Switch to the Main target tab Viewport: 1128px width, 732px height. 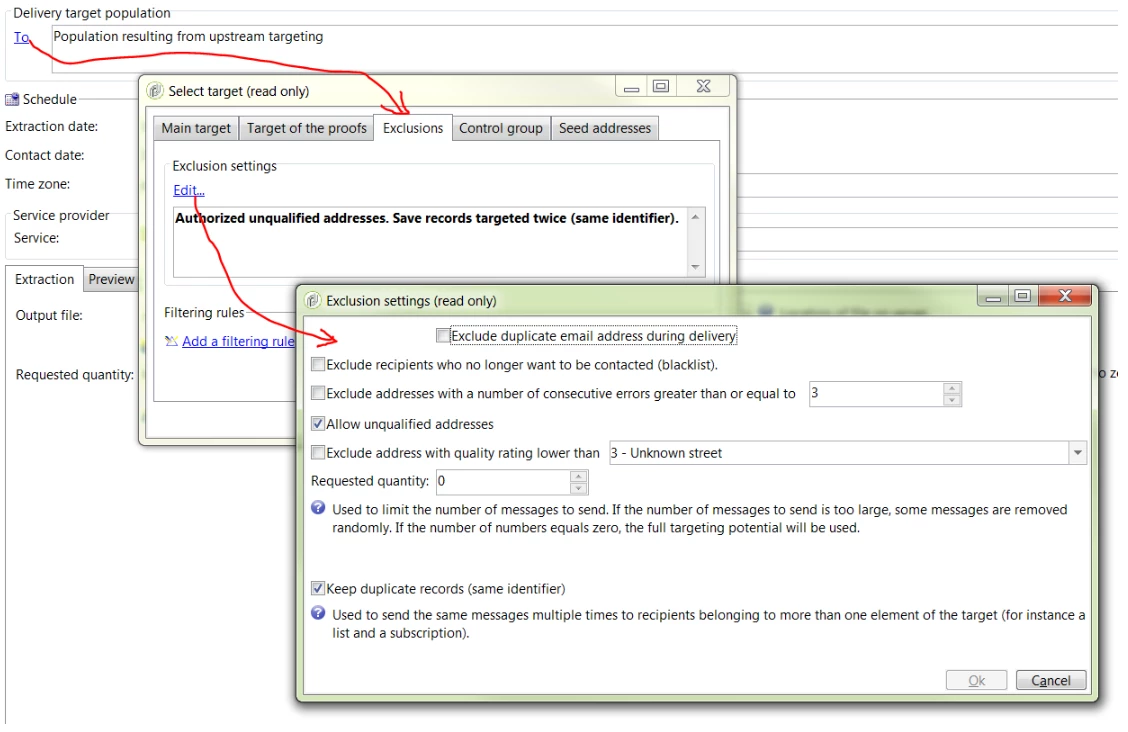196,129
